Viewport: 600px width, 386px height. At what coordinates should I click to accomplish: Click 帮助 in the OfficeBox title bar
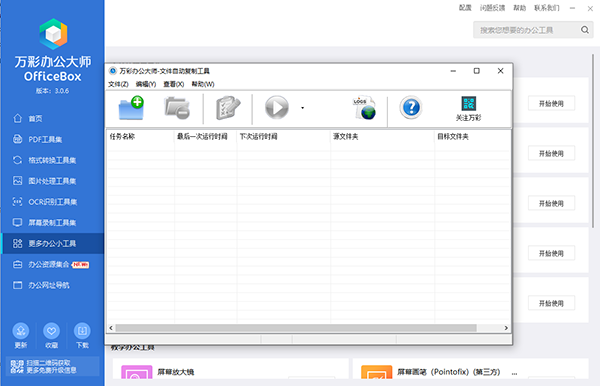click(519, 8)
